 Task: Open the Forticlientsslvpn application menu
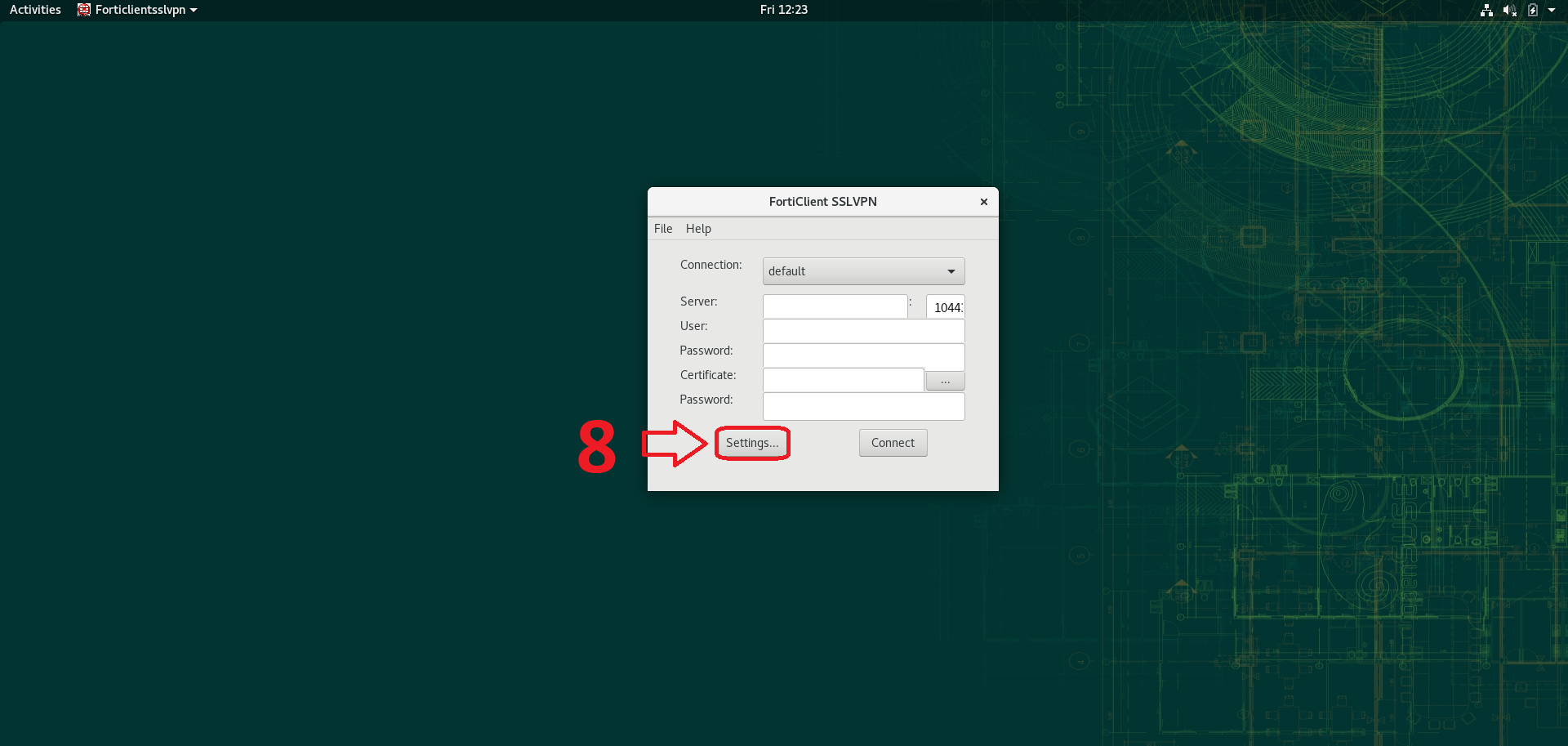140,10
